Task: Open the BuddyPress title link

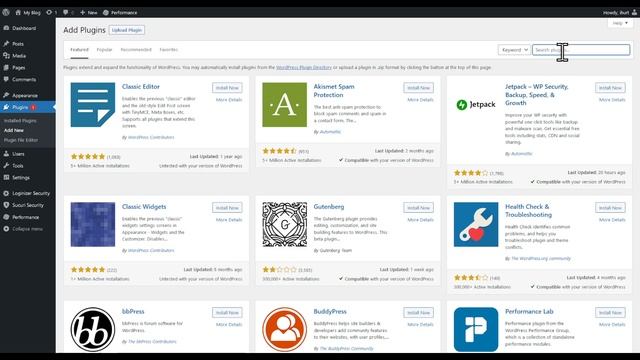Action: click(x=330, y=311)
